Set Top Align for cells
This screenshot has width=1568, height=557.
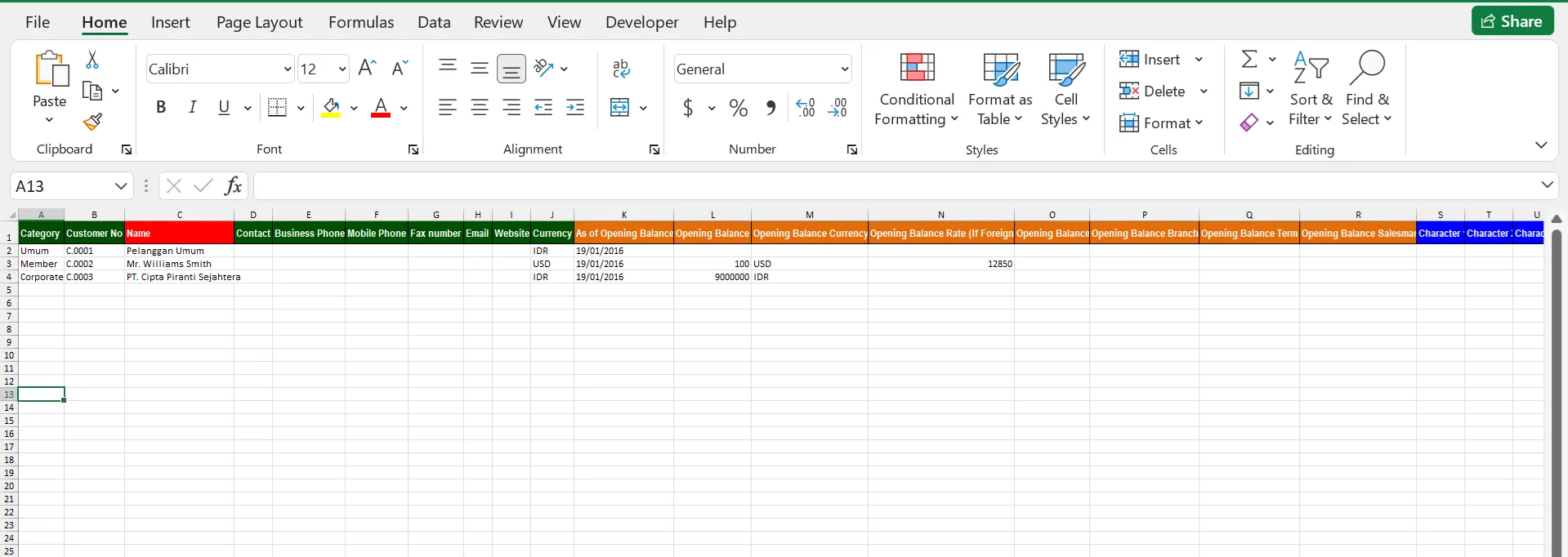pyautogui.click(x=447, y=67)
